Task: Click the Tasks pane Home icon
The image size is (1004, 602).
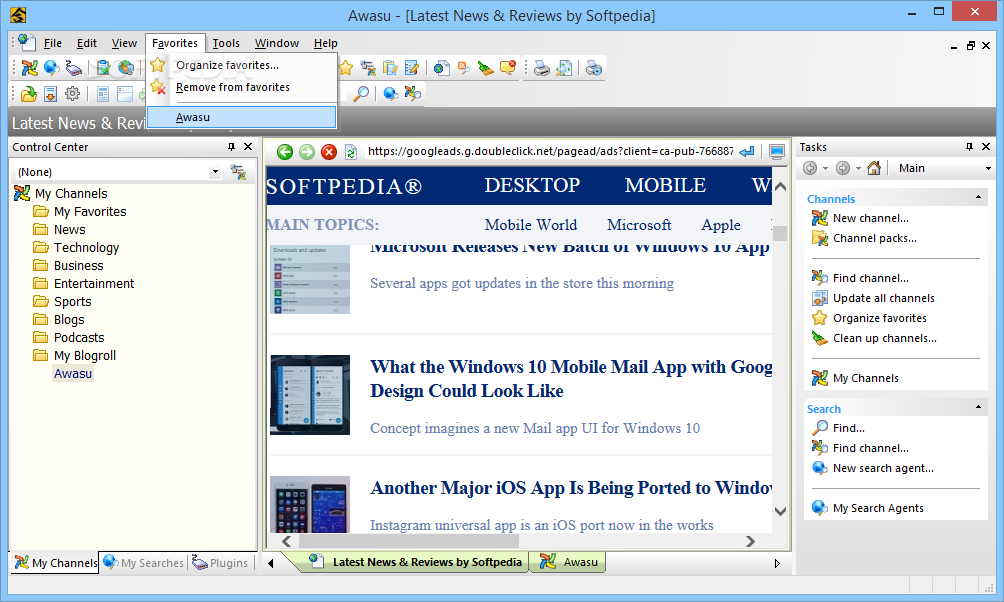Action: (x=874, y=168)
